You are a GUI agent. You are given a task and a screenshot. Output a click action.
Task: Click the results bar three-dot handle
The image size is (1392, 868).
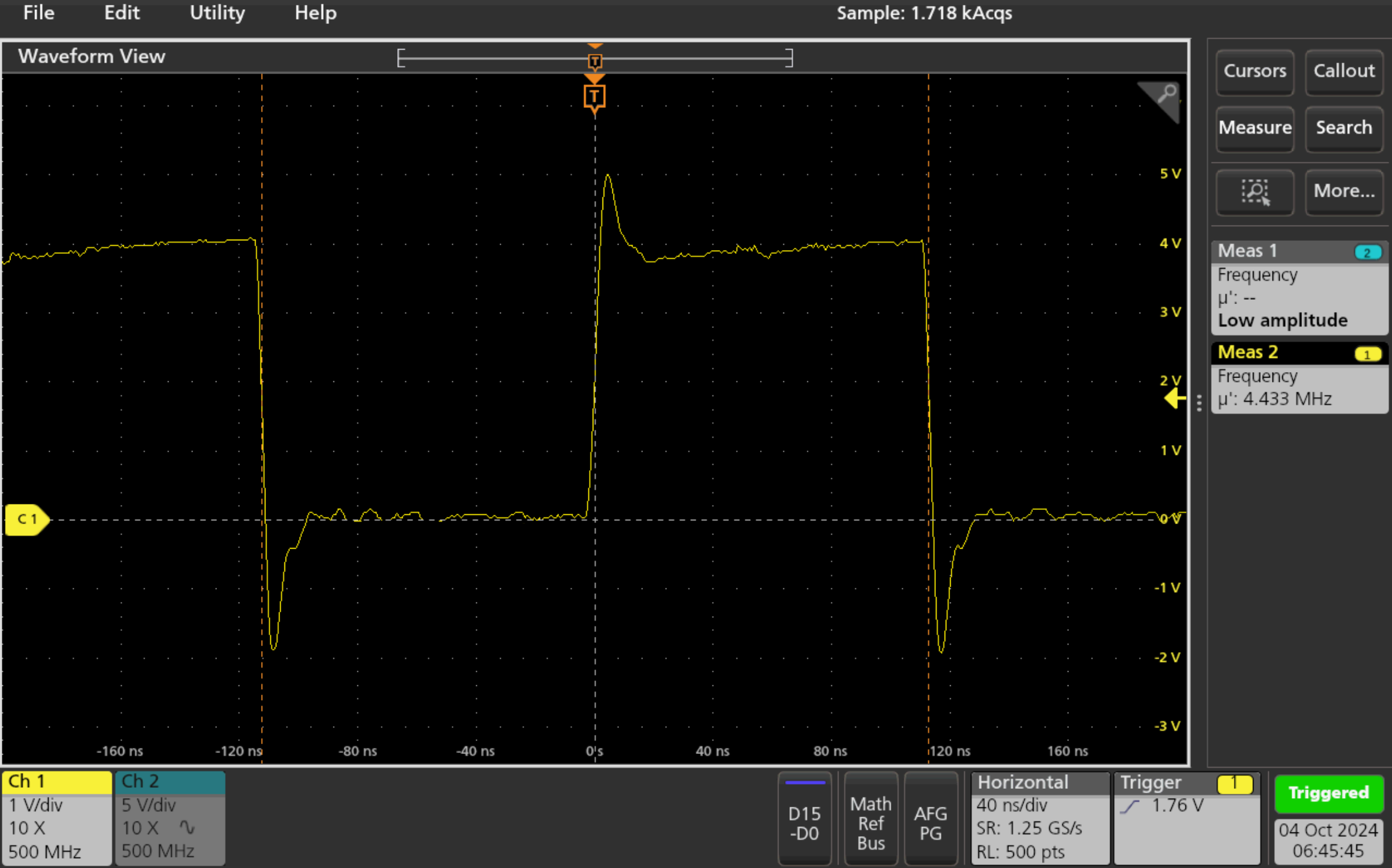pos(1199,403)
